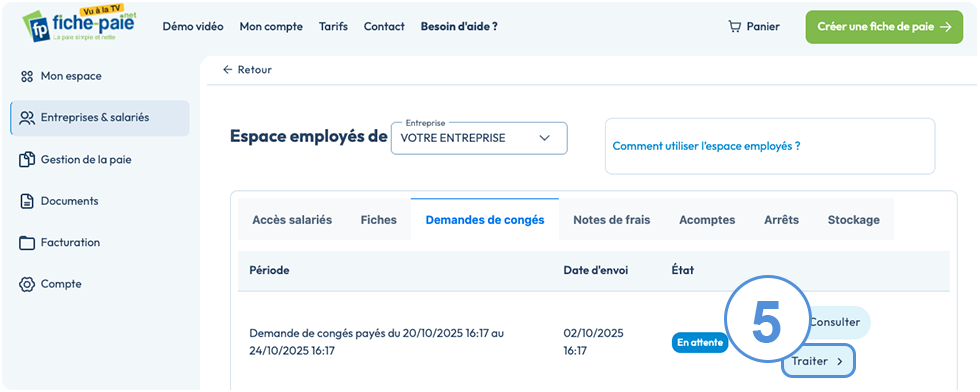Click the Compte gear icon
This screenshot has height=392, width=980.
[x=26, y=284]
